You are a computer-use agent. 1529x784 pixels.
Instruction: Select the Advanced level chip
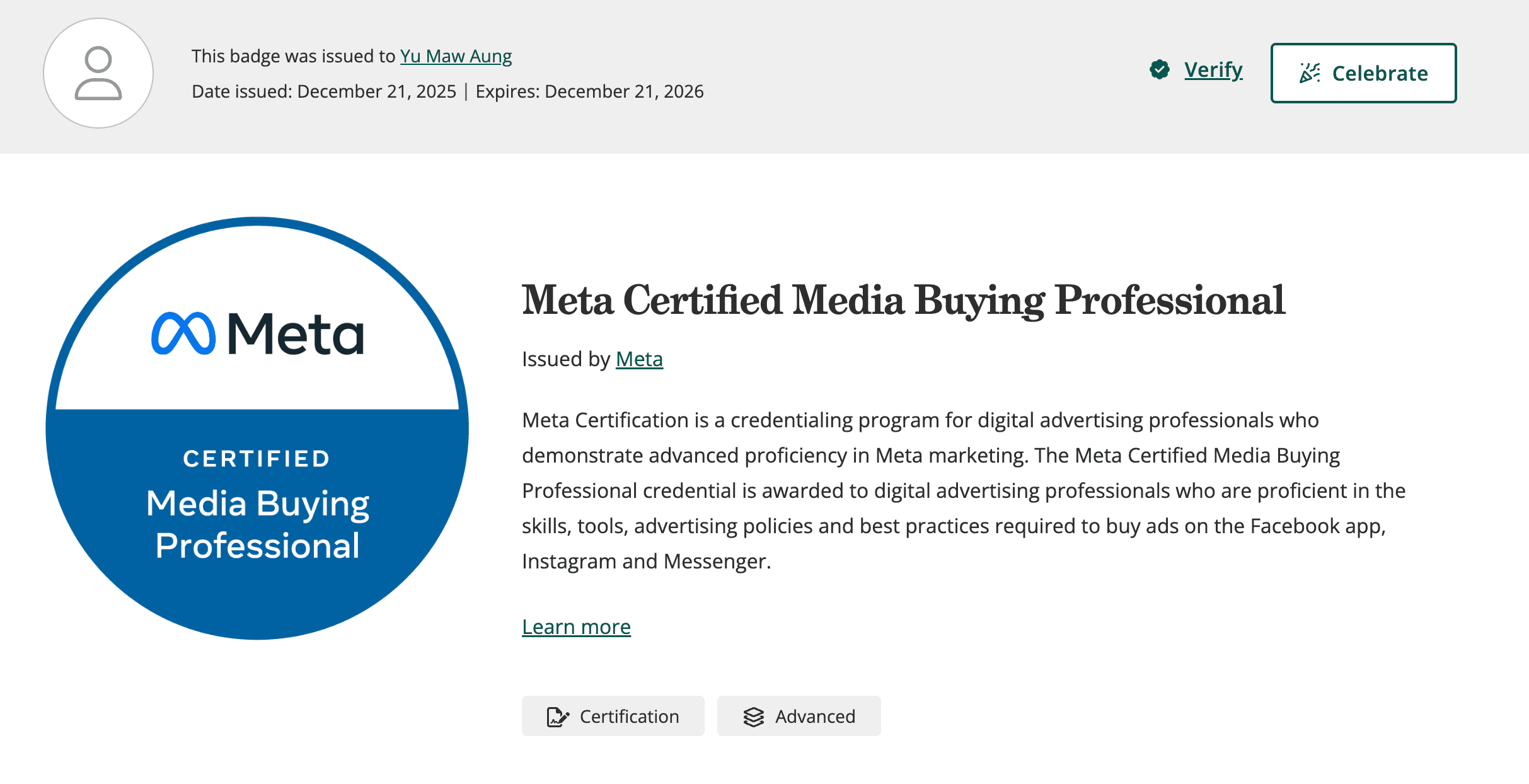tap(799, 717)
